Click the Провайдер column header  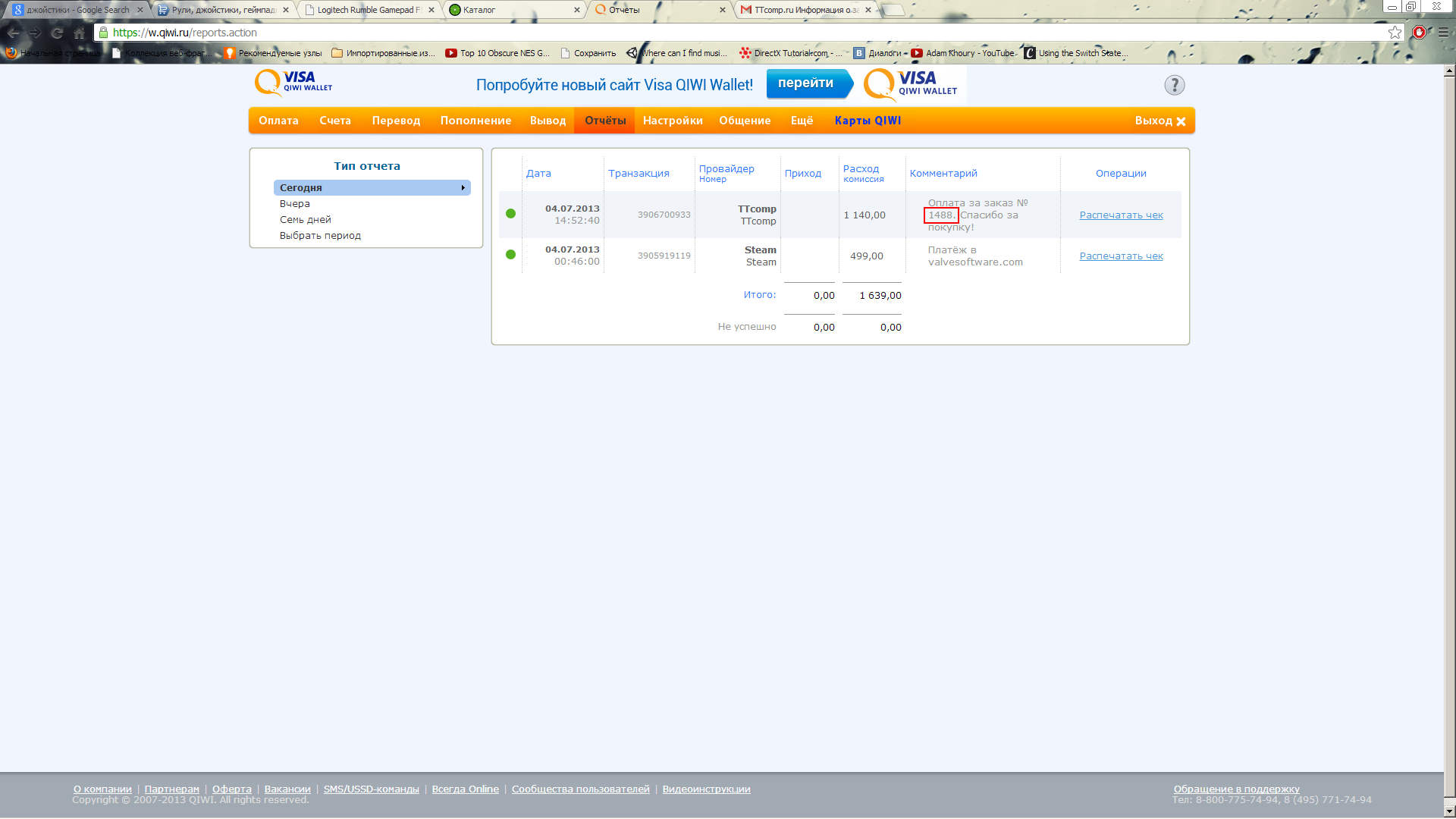[726, 168]
